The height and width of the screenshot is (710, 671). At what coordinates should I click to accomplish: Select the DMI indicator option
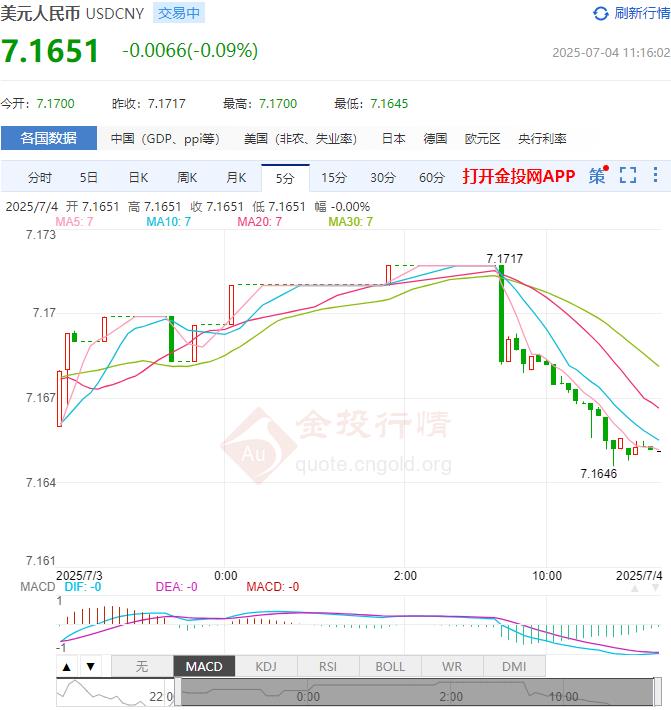coord(514,667)
